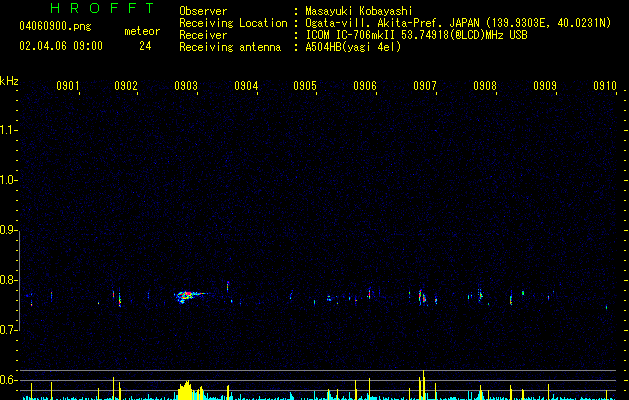The width and height of the screenshot is (629, 400).
Task: Click the tallest yellow power spike near 0907
Action: tap(424, 385)
